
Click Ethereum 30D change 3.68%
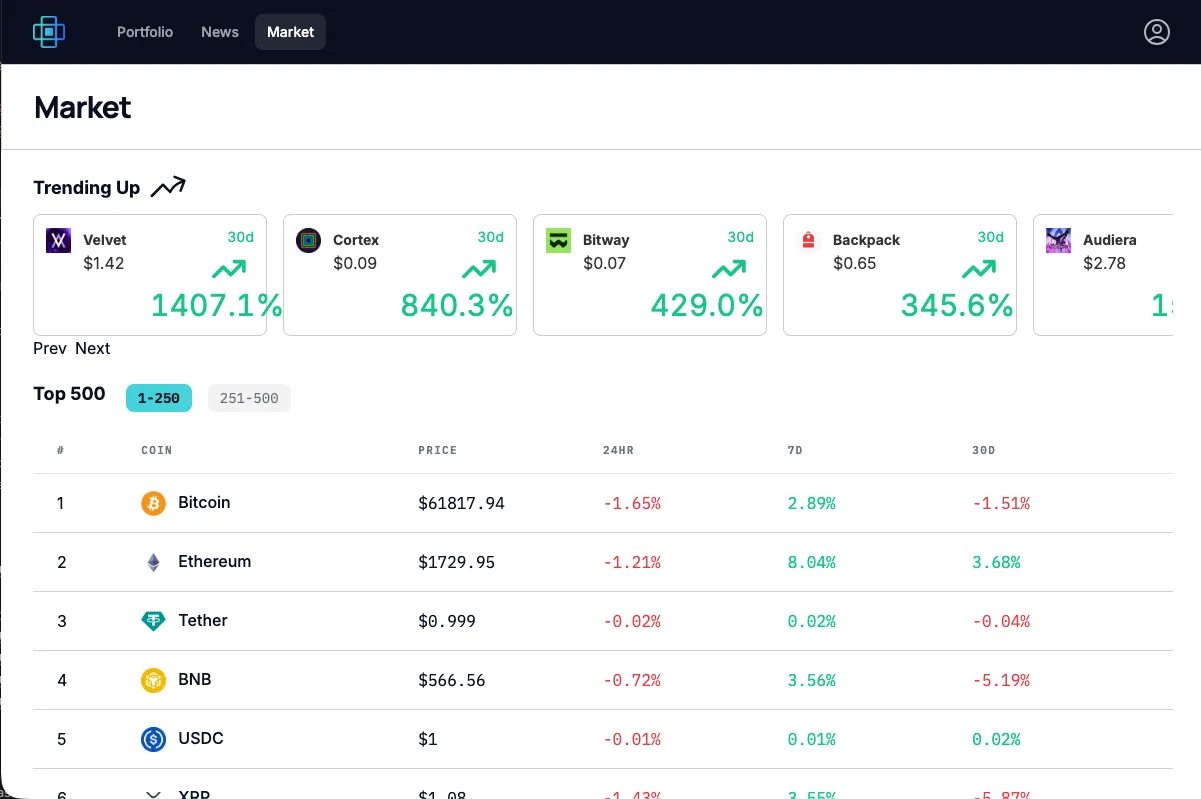(996, 562)
